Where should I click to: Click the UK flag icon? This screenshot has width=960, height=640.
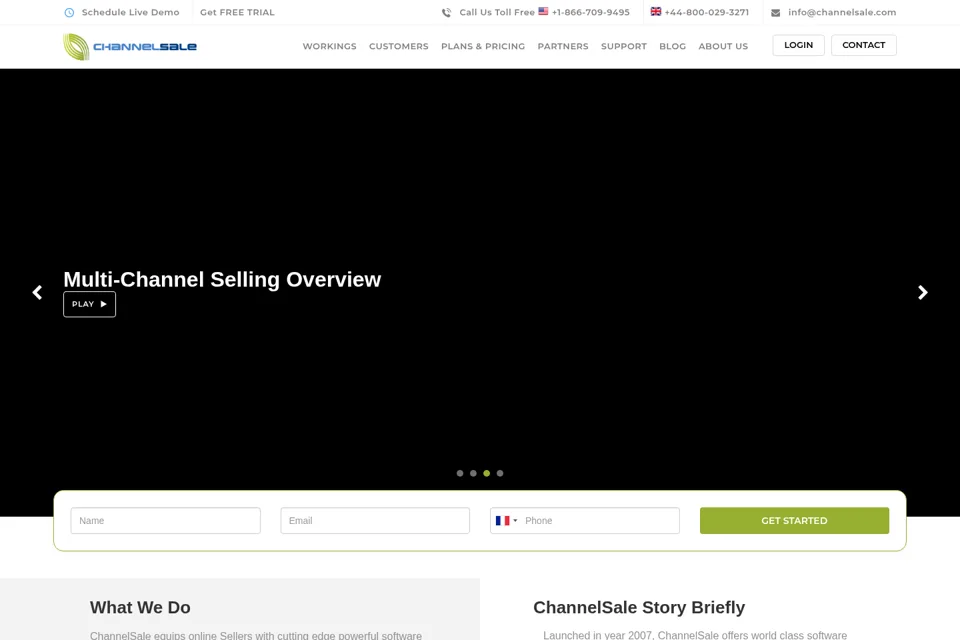(x=656, y=11)
